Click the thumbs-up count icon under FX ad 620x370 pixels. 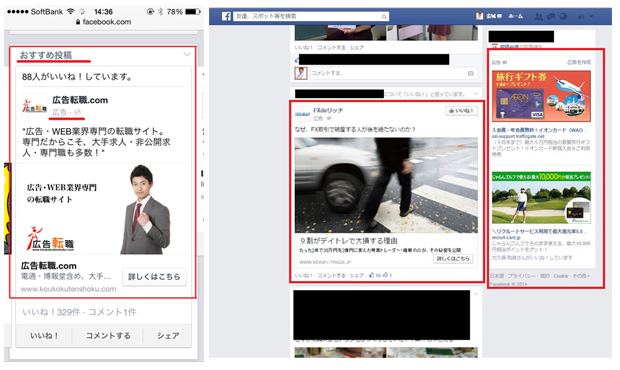click(371, 275)
